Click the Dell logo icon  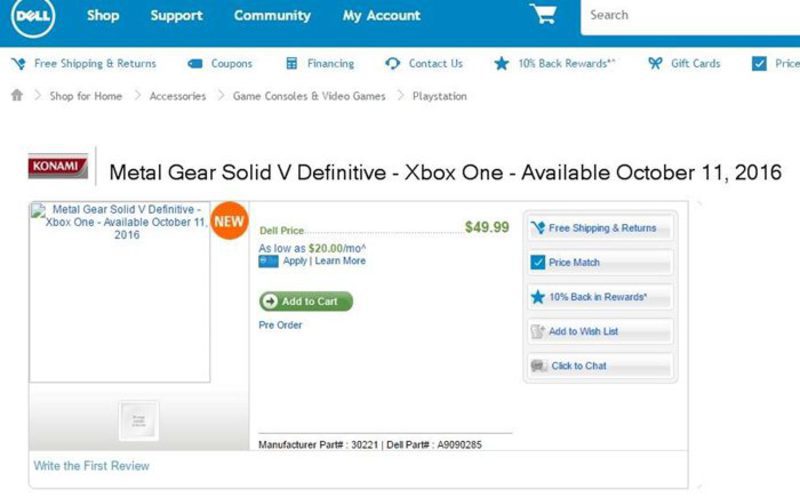[33, 17]
